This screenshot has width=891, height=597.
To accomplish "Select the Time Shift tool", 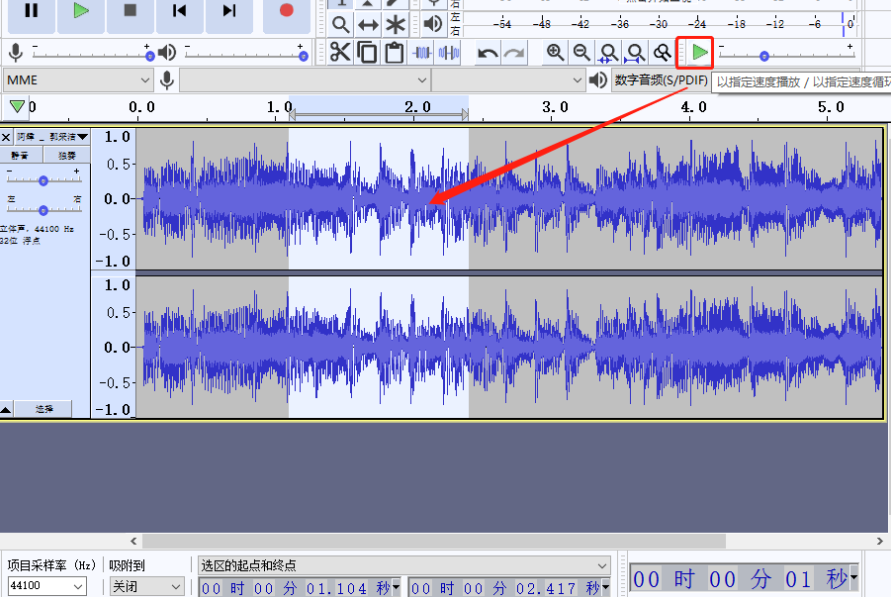I will (x=368, y=24).
